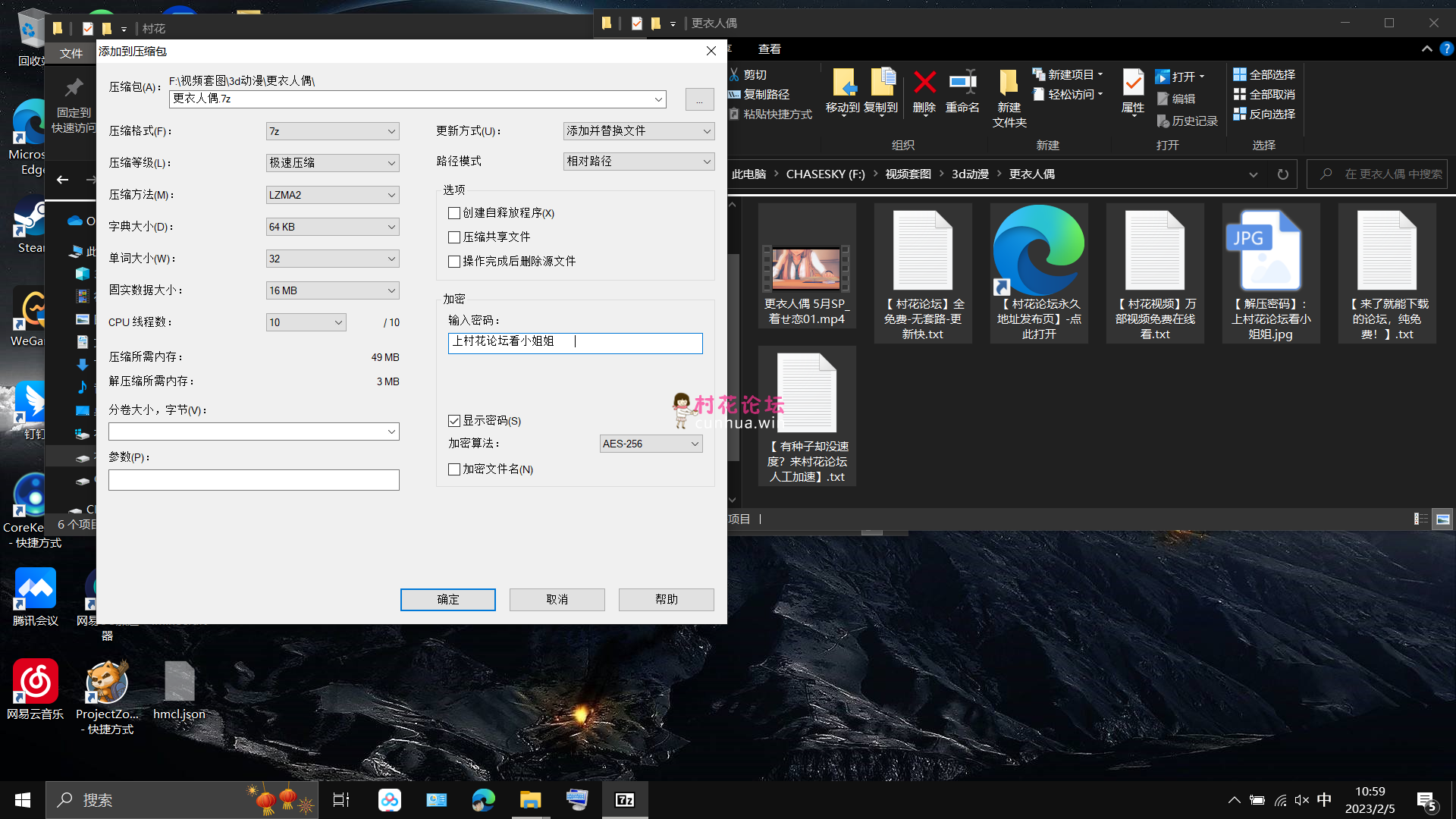Open the notification center icon

(x=1426, y=801)
